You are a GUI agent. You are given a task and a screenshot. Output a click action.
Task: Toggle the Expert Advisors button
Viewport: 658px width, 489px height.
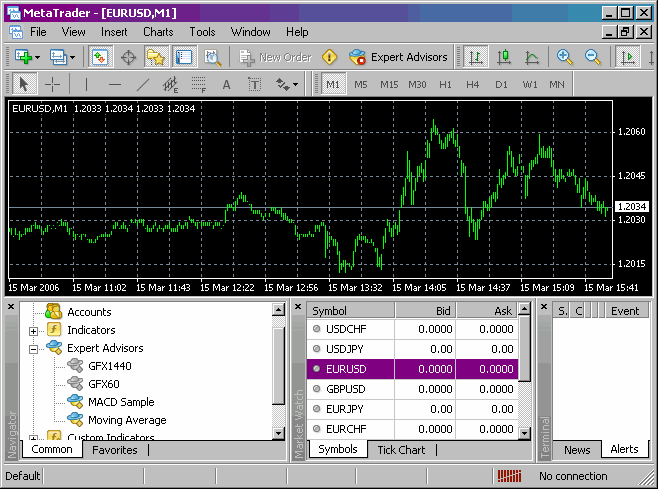(x=398, y=57)
